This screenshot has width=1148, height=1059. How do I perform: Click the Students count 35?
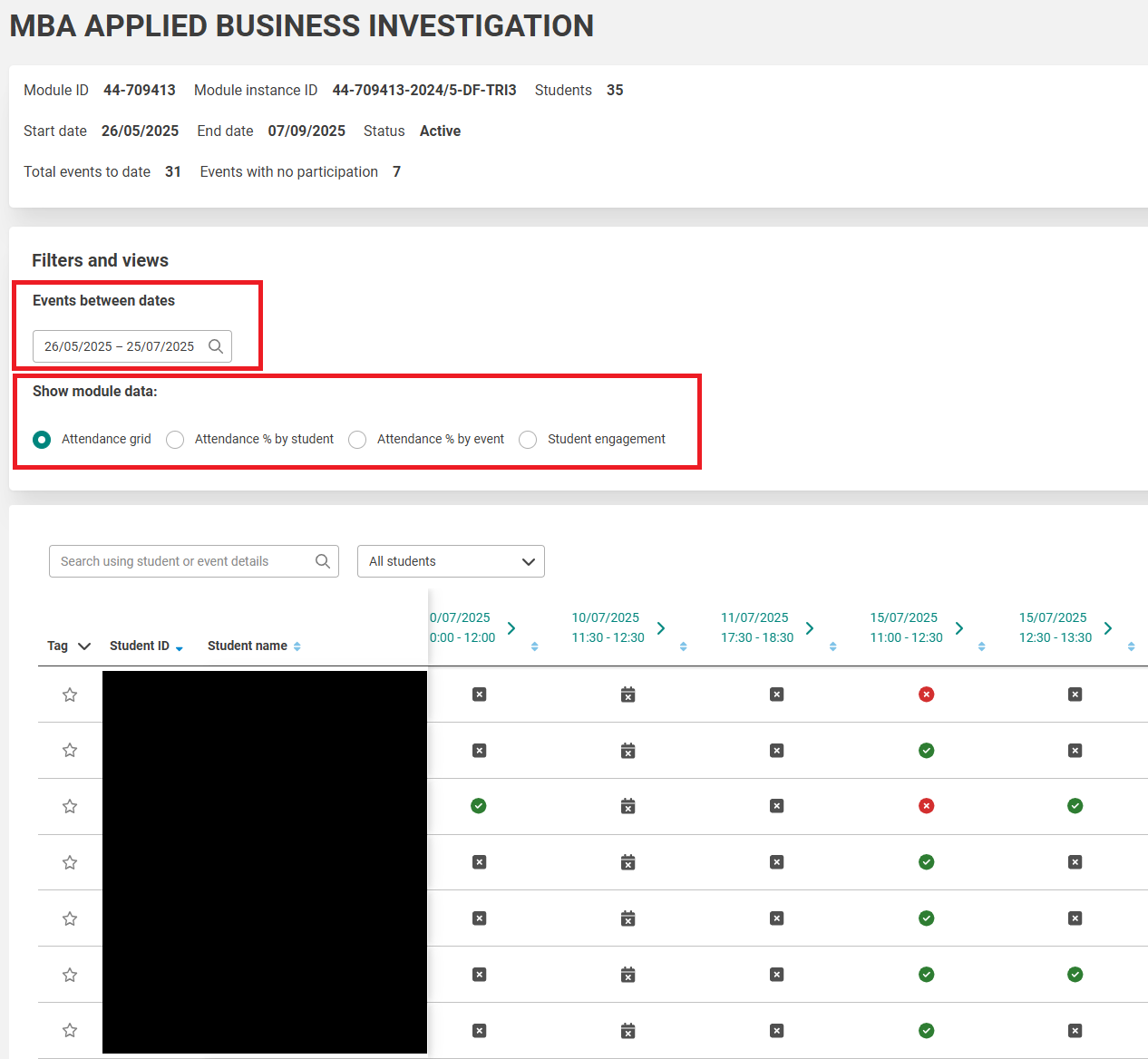[615, 90]
